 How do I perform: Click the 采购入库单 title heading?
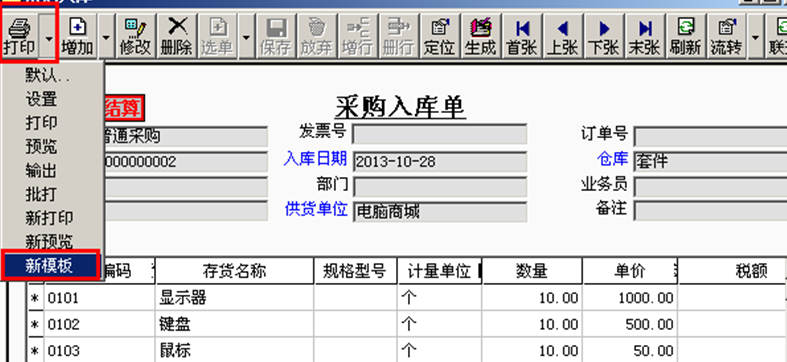coord(400,106)
